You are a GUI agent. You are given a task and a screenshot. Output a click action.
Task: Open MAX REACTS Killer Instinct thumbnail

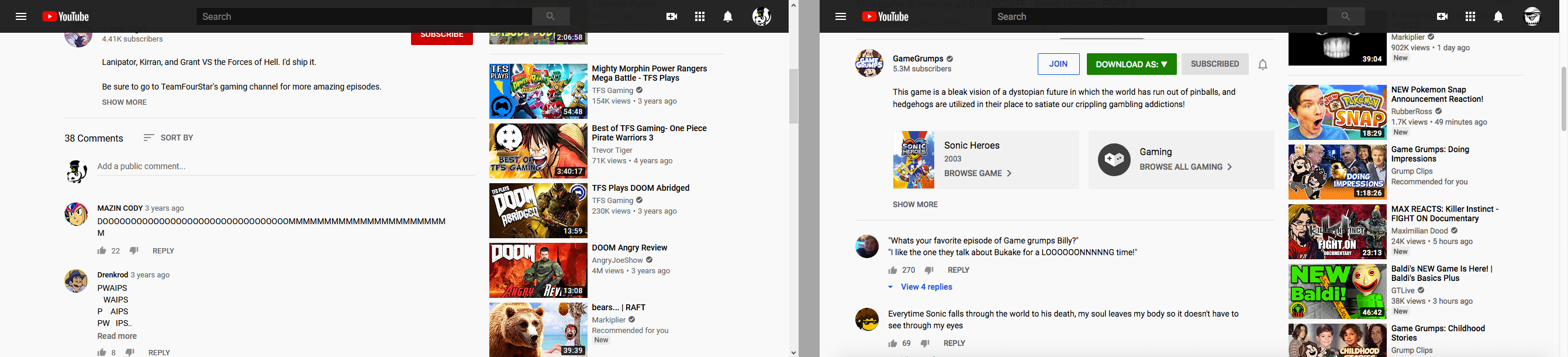[x=1337, y=232]
